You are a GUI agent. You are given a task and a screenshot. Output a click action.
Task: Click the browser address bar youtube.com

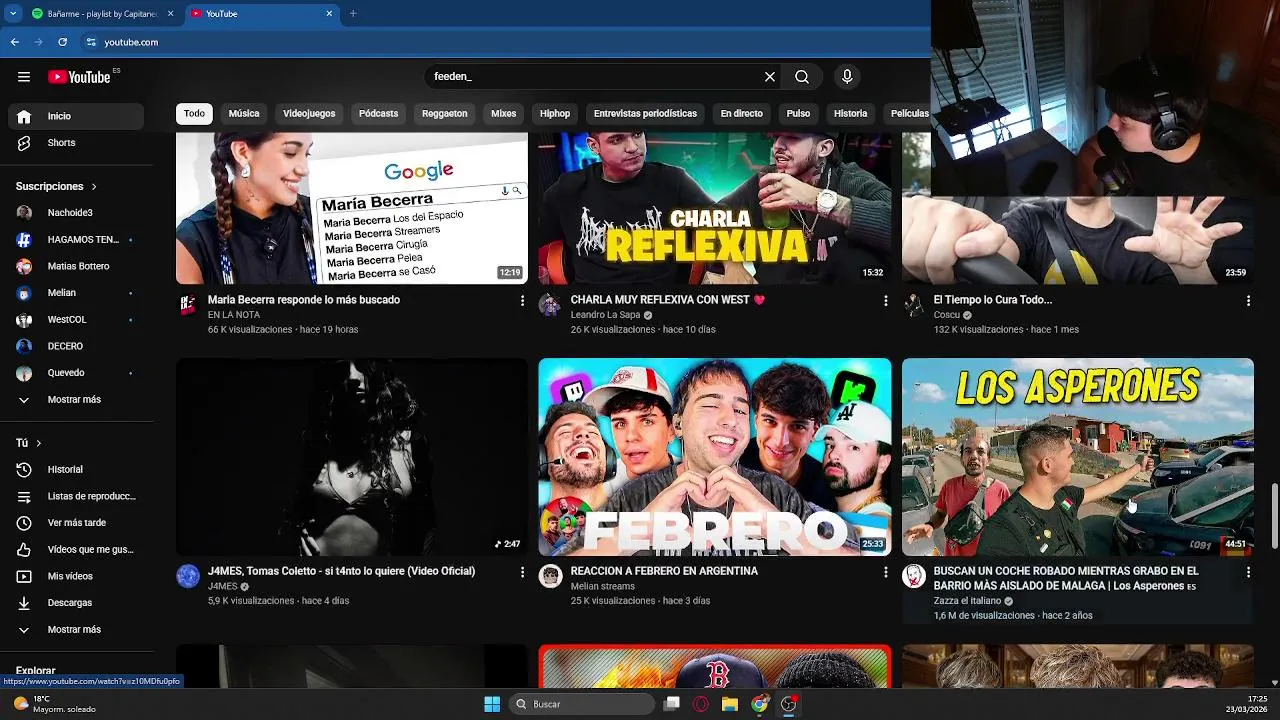131,42
